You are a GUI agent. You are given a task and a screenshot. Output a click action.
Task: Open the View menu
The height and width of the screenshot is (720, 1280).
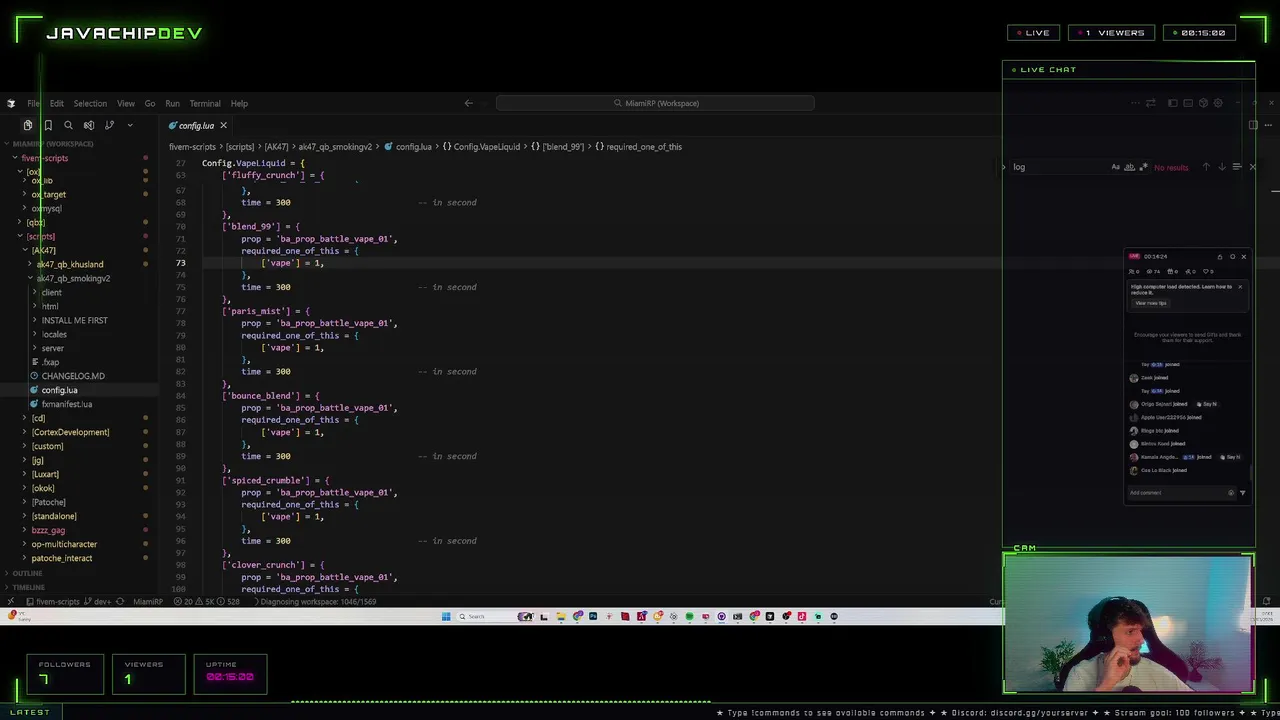click(x=126, y=103)
